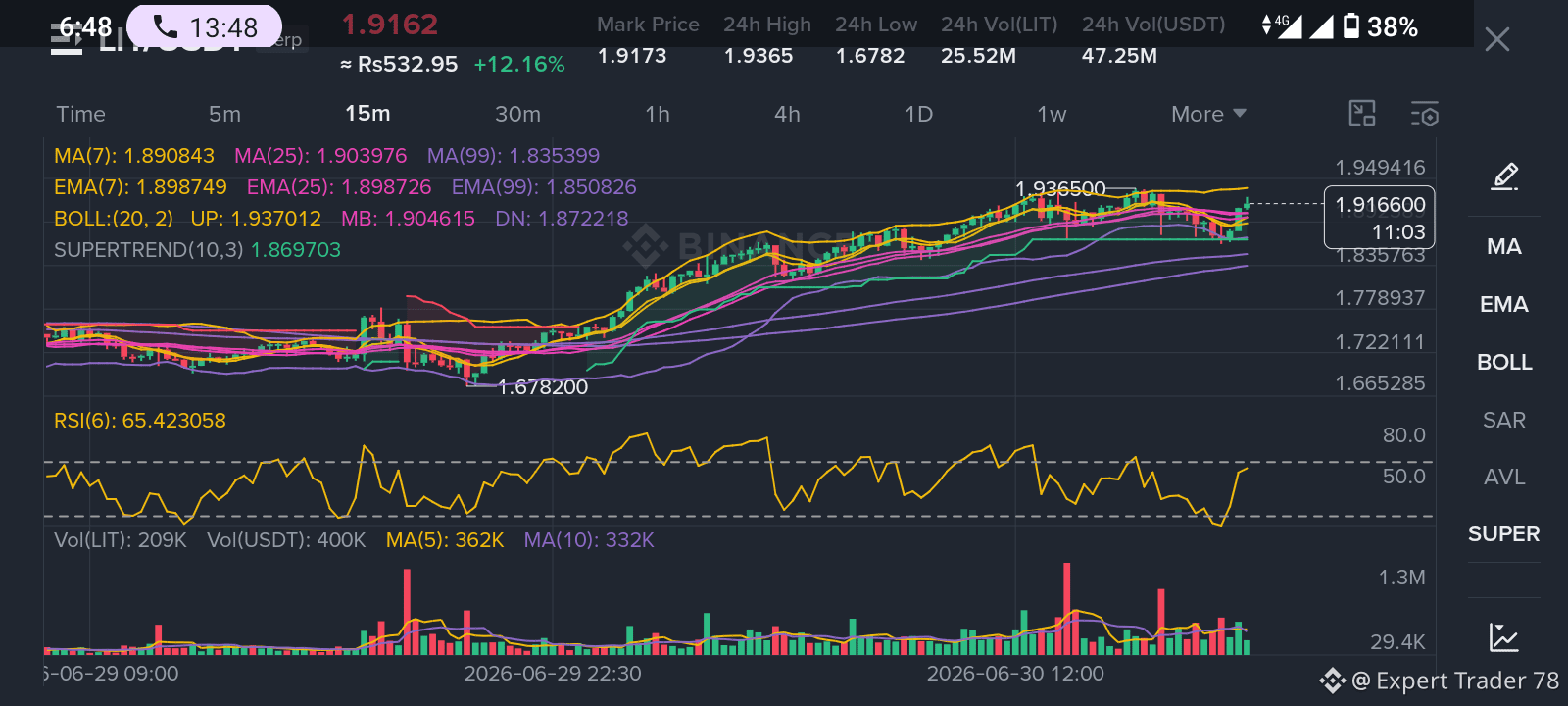Select the 30m timeframe

517,114
